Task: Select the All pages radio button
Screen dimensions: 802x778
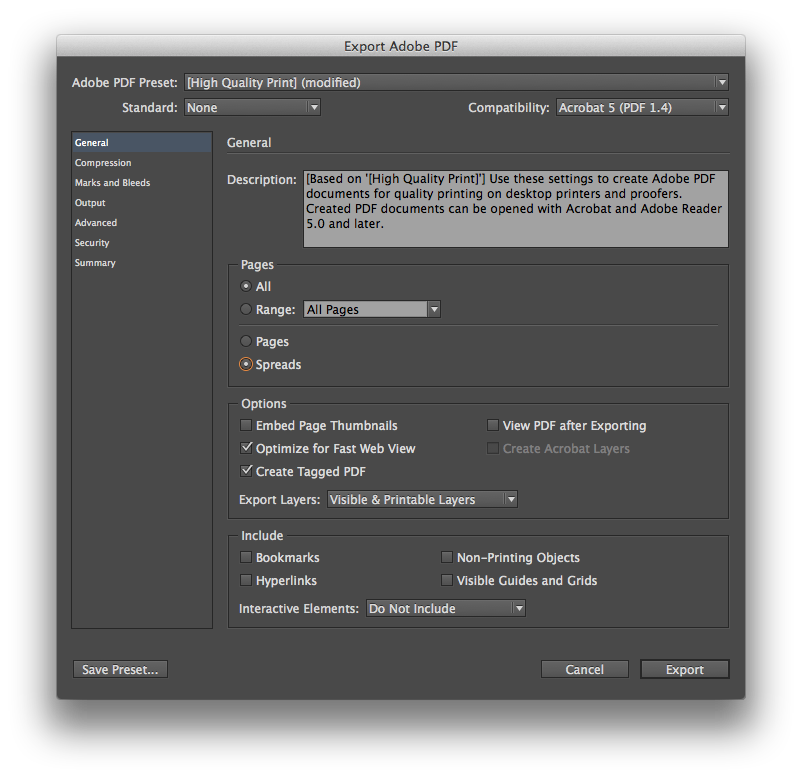Action: coord(246,286)
